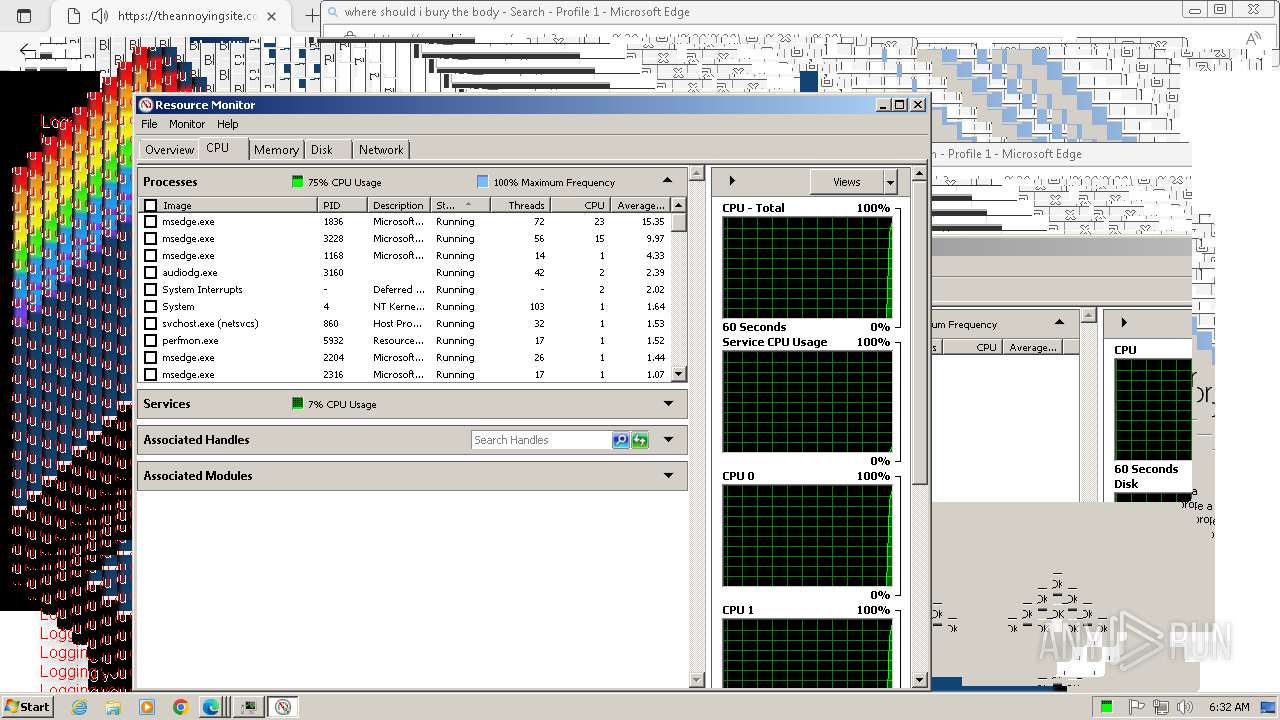Open the Task Manager taskbar button

[x=248, y=707]
